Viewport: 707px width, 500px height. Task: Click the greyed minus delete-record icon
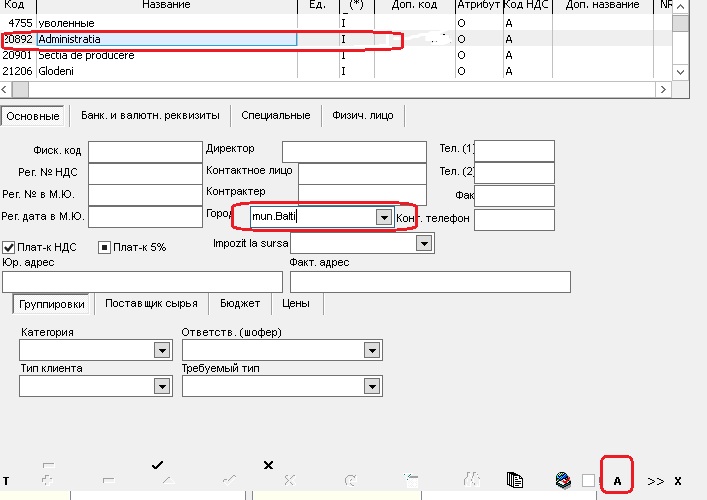(108, 481)
